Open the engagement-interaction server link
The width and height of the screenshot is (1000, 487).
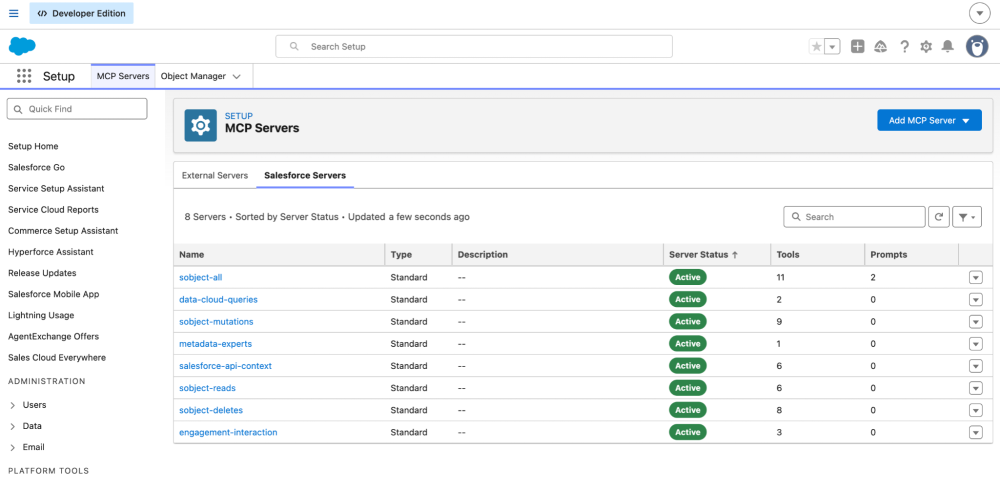228,432
